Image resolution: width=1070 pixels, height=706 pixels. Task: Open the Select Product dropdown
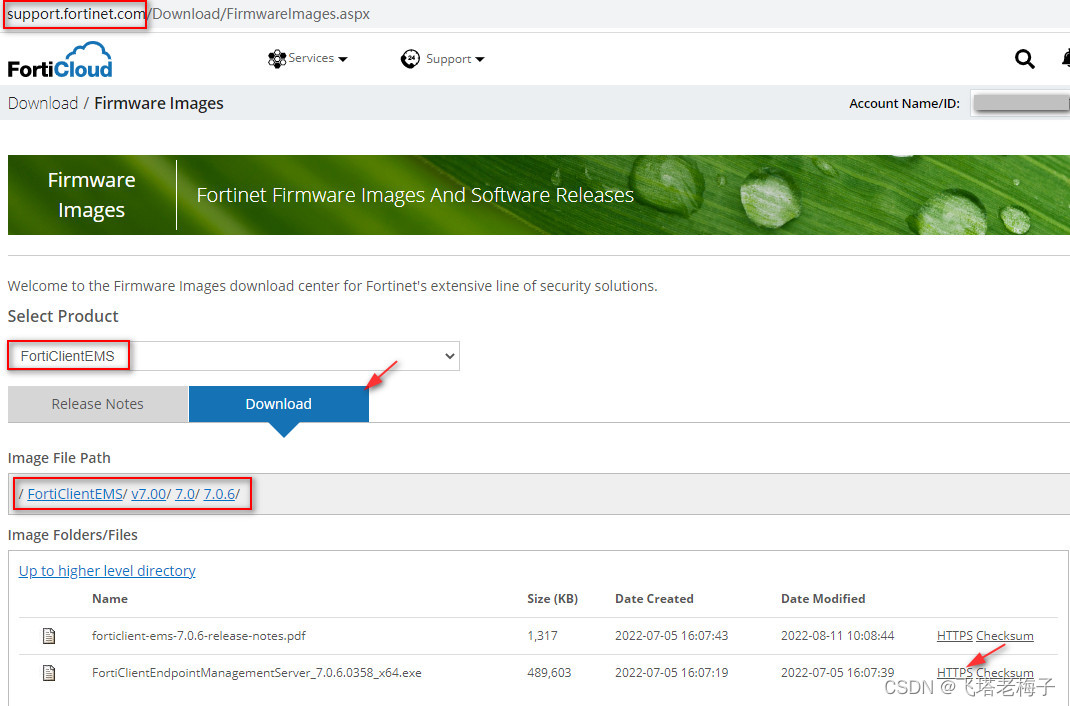pyautogui.click(x=233, y=356)
